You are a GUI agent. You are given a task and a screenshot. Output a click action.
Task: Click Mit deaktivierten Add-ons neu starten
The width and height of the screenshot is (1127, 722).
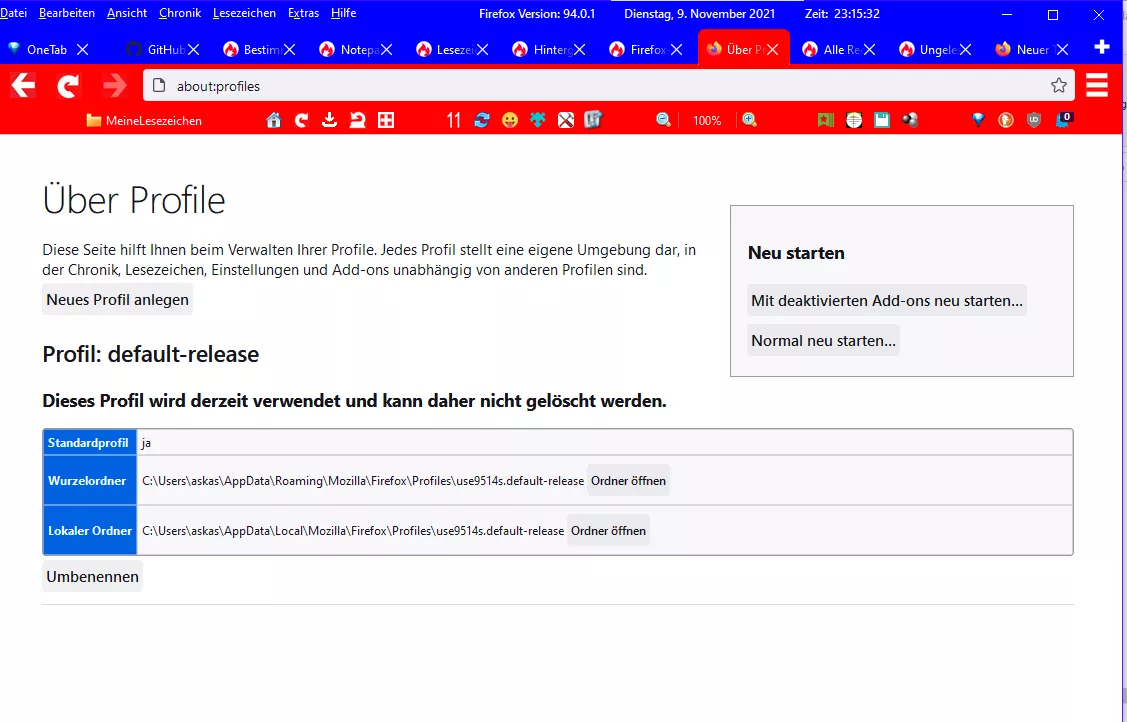pyautogui.click(x=887, y=300)
